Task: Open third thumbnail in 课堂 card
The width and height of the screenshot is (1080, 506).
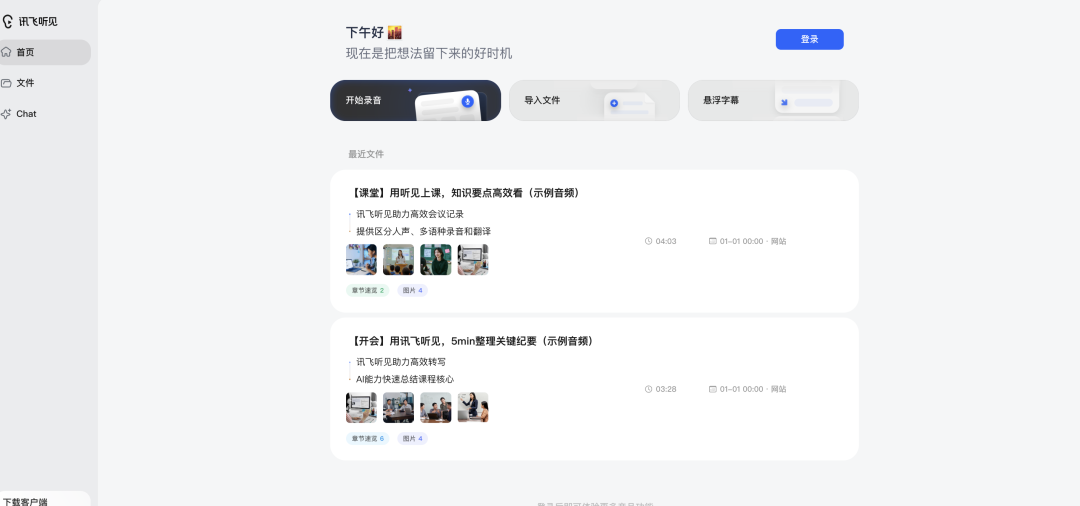Action: click(436, 260)
